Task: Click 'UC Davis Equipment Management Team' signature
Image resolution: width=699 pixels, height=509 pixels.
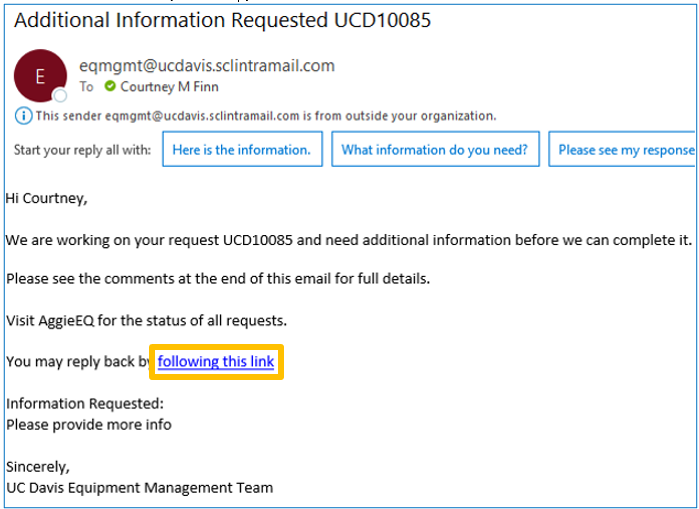Action: (140, 488)
